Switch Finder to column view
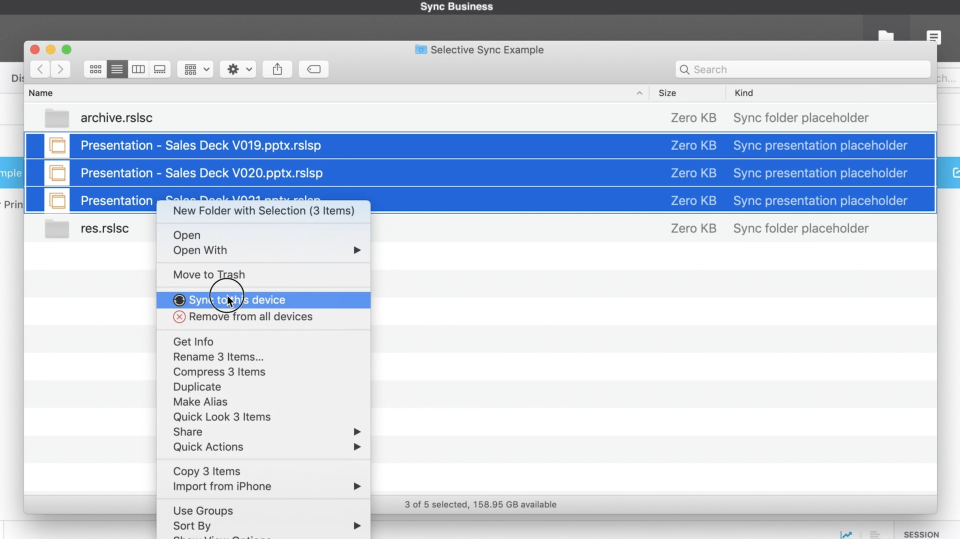Screen dimensions: 960x539 (x=138, y=69)
